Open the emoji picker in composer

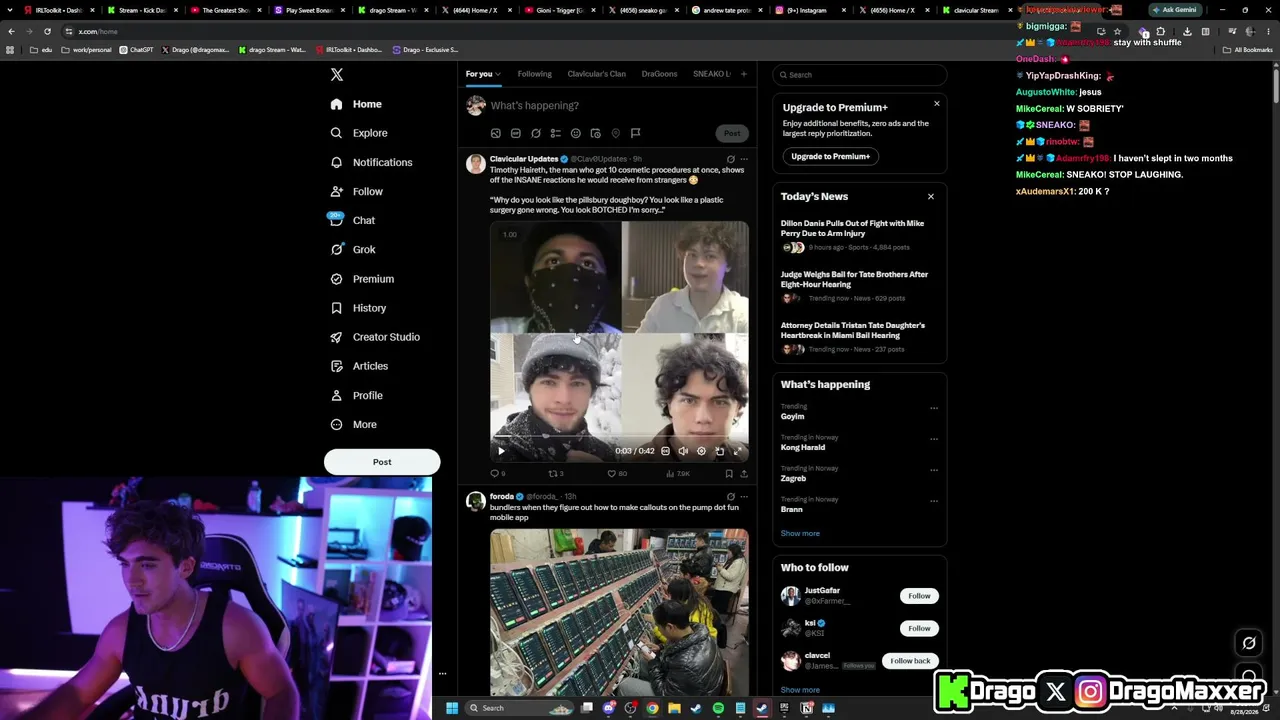575,133
